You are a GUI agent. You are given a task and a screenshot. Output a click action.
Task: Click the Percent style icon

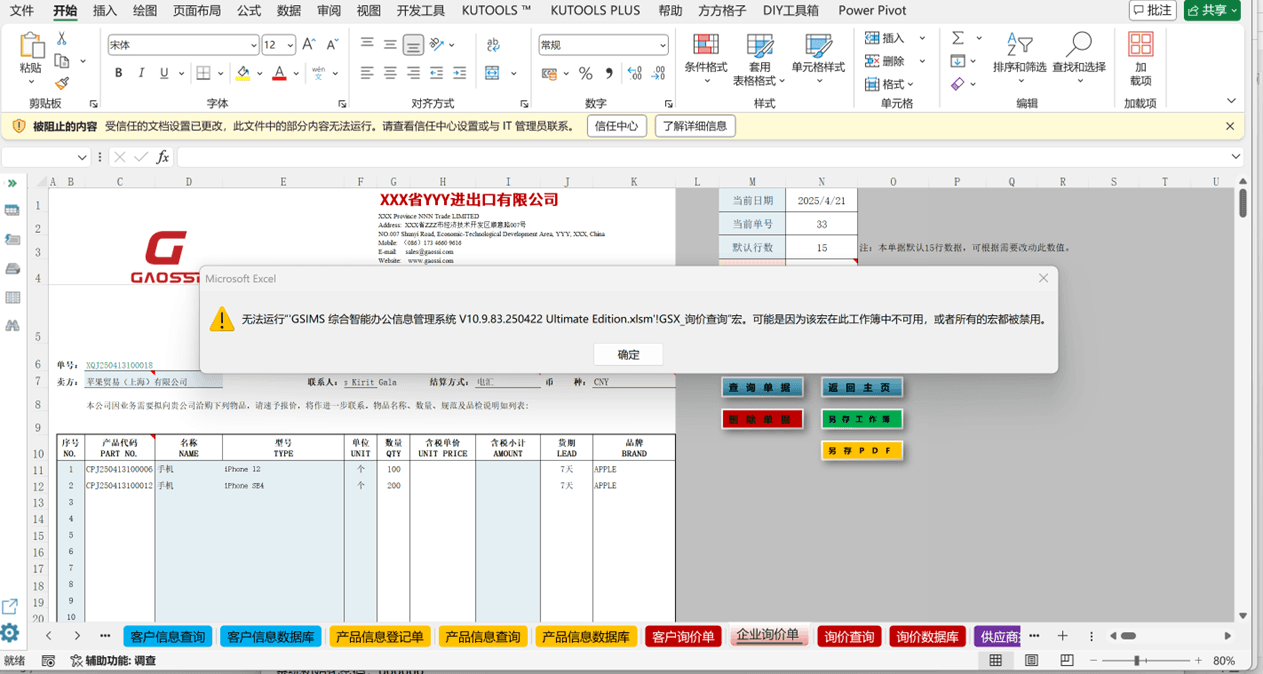pos(586,73)
